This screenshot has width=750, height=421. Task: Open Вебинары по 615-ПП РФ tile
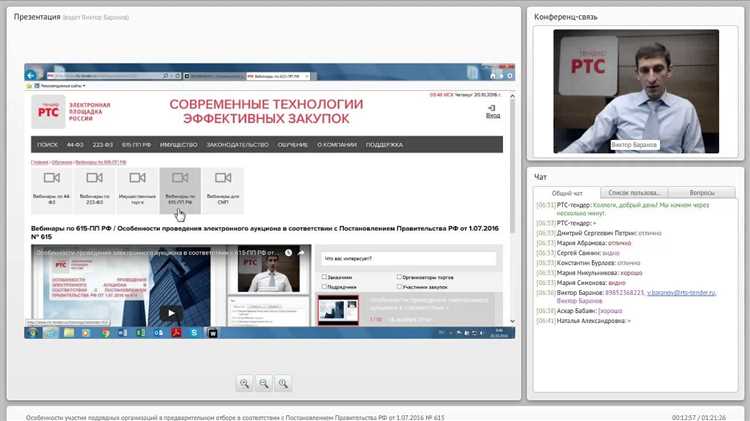(180, 190)
